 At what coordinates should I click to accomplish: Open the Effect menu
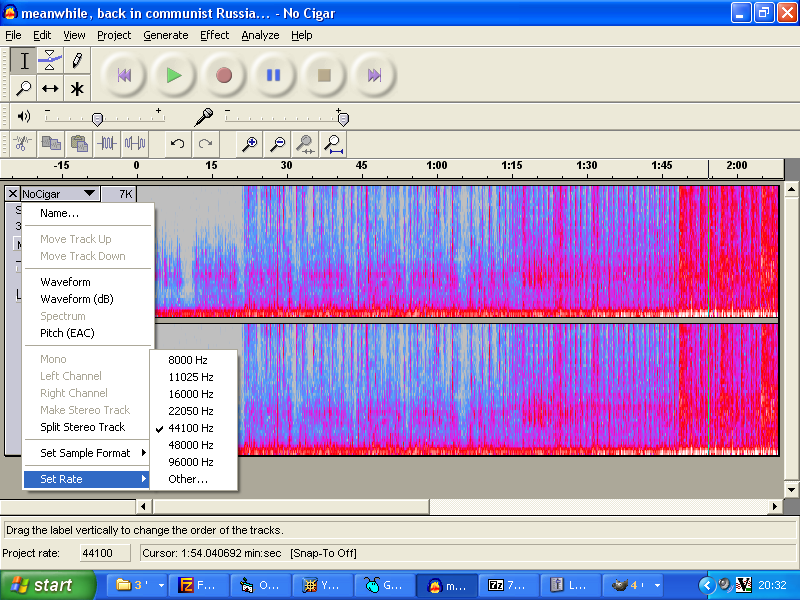[214, 35]
